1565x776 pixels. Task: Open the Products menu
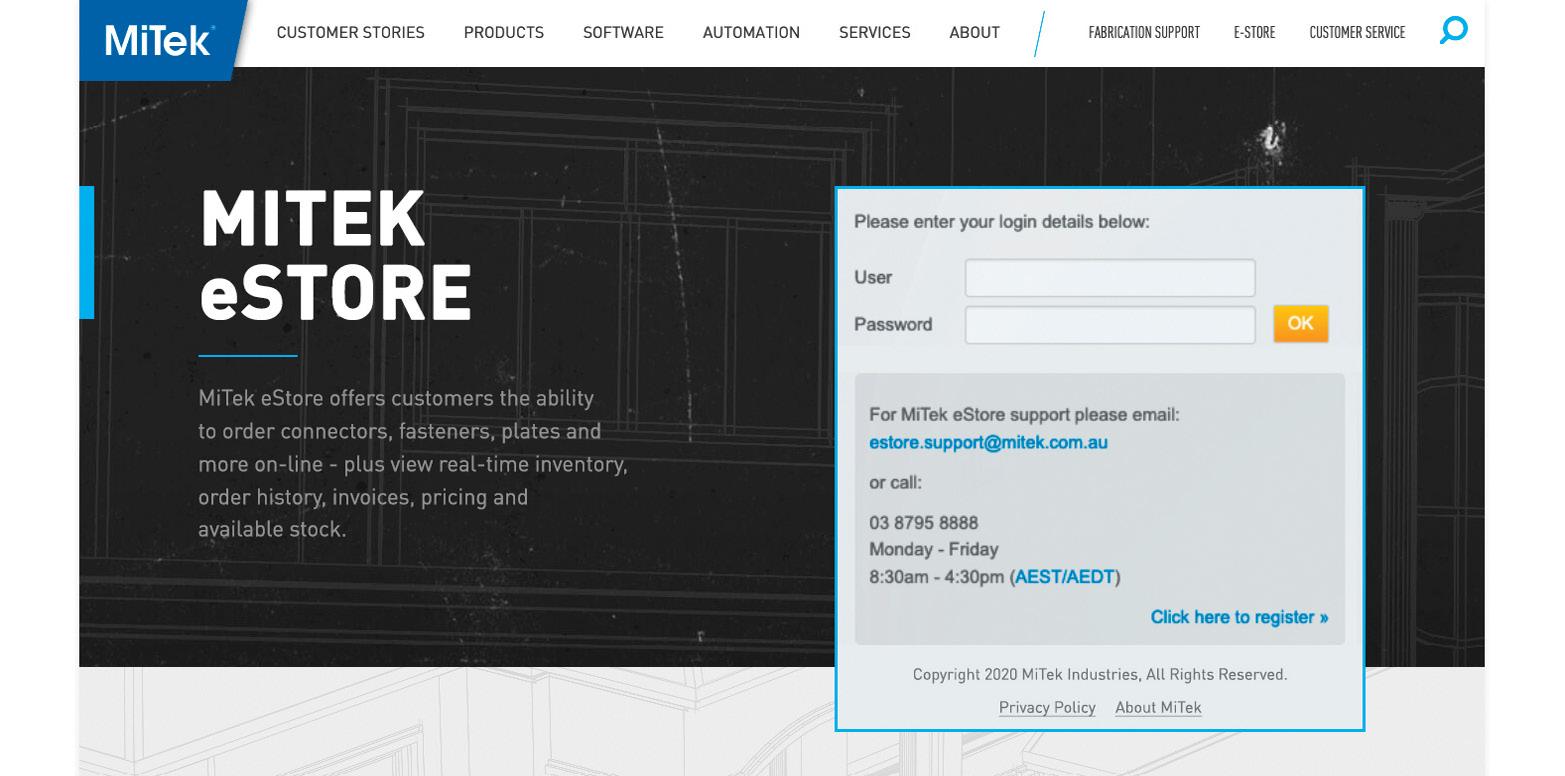[504, 32]
